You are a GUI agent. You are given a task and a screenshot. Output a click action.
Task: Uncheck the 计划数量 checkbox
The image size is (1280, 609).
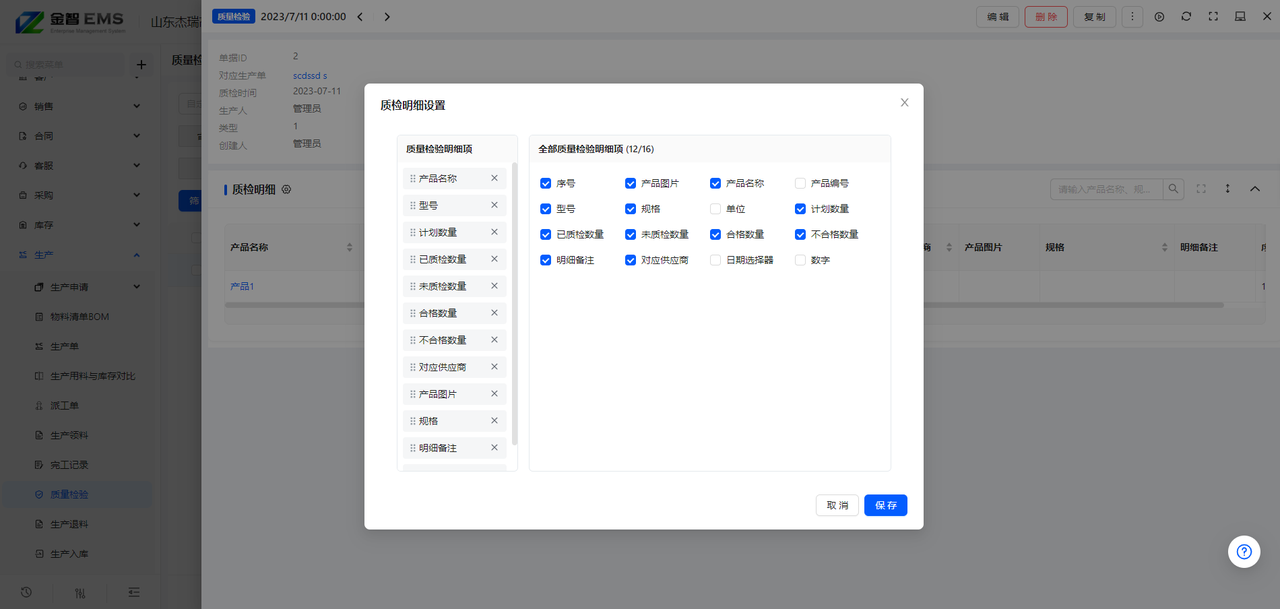(800, 209)
